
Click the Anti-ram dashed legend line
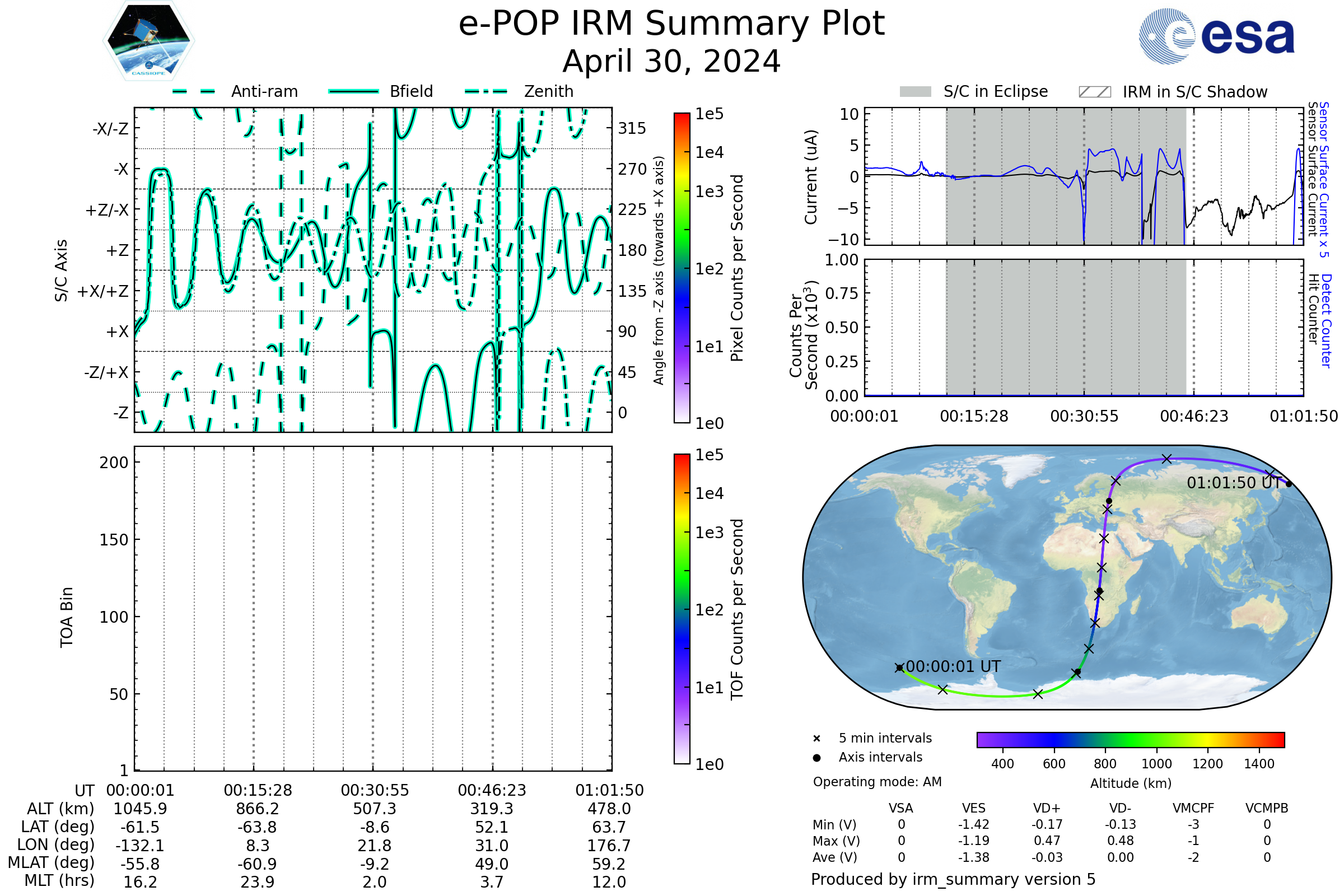[x=194, y=91]
